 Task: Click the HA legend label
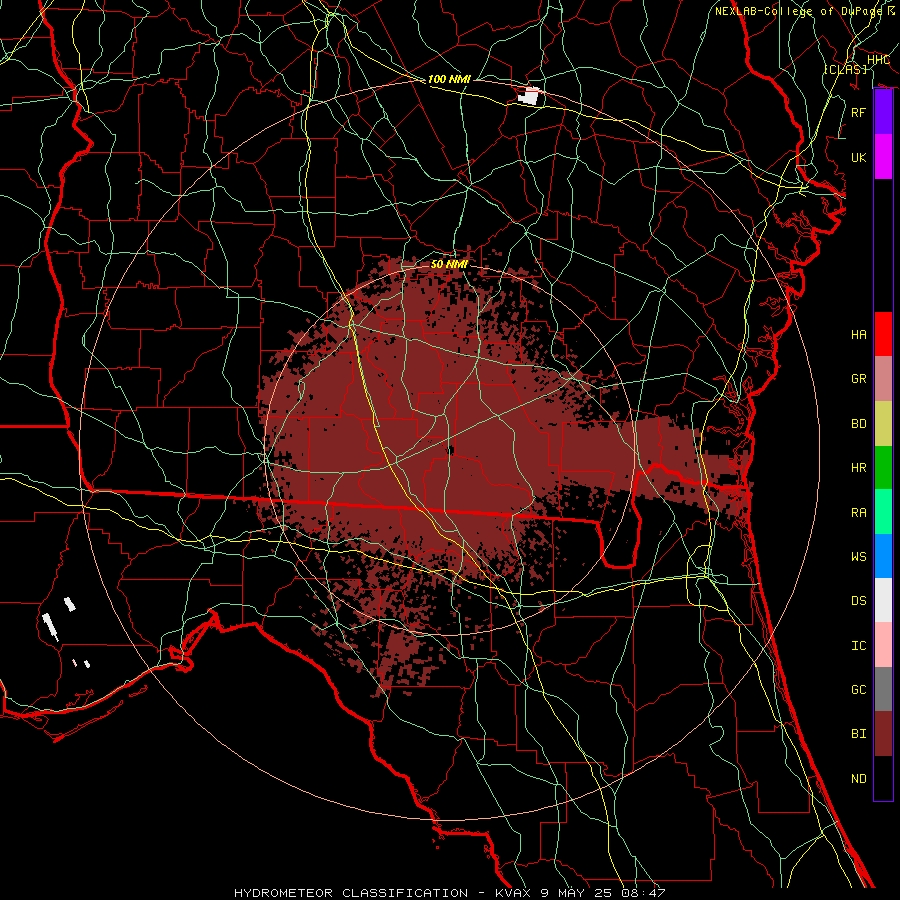coord(858,335)
